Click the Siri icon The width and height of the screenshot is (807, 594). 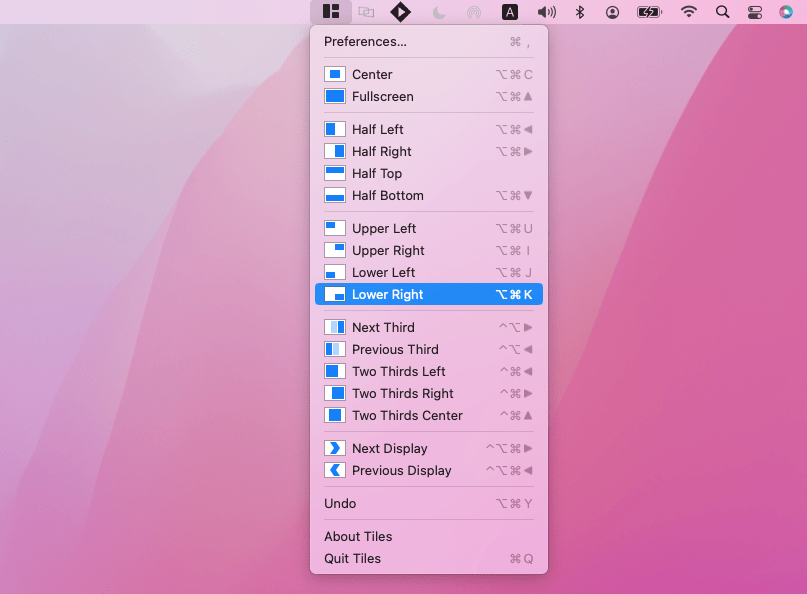pos(786,12)
